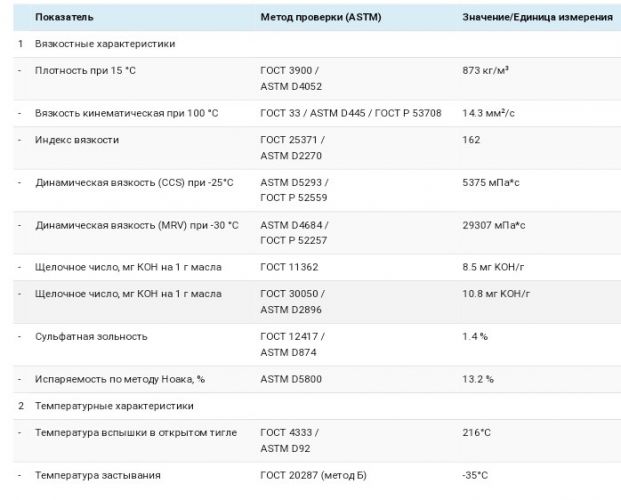Click the pour point value '-35°C'
The height and width of the screenshot is (500, 621).
(476, 475)
